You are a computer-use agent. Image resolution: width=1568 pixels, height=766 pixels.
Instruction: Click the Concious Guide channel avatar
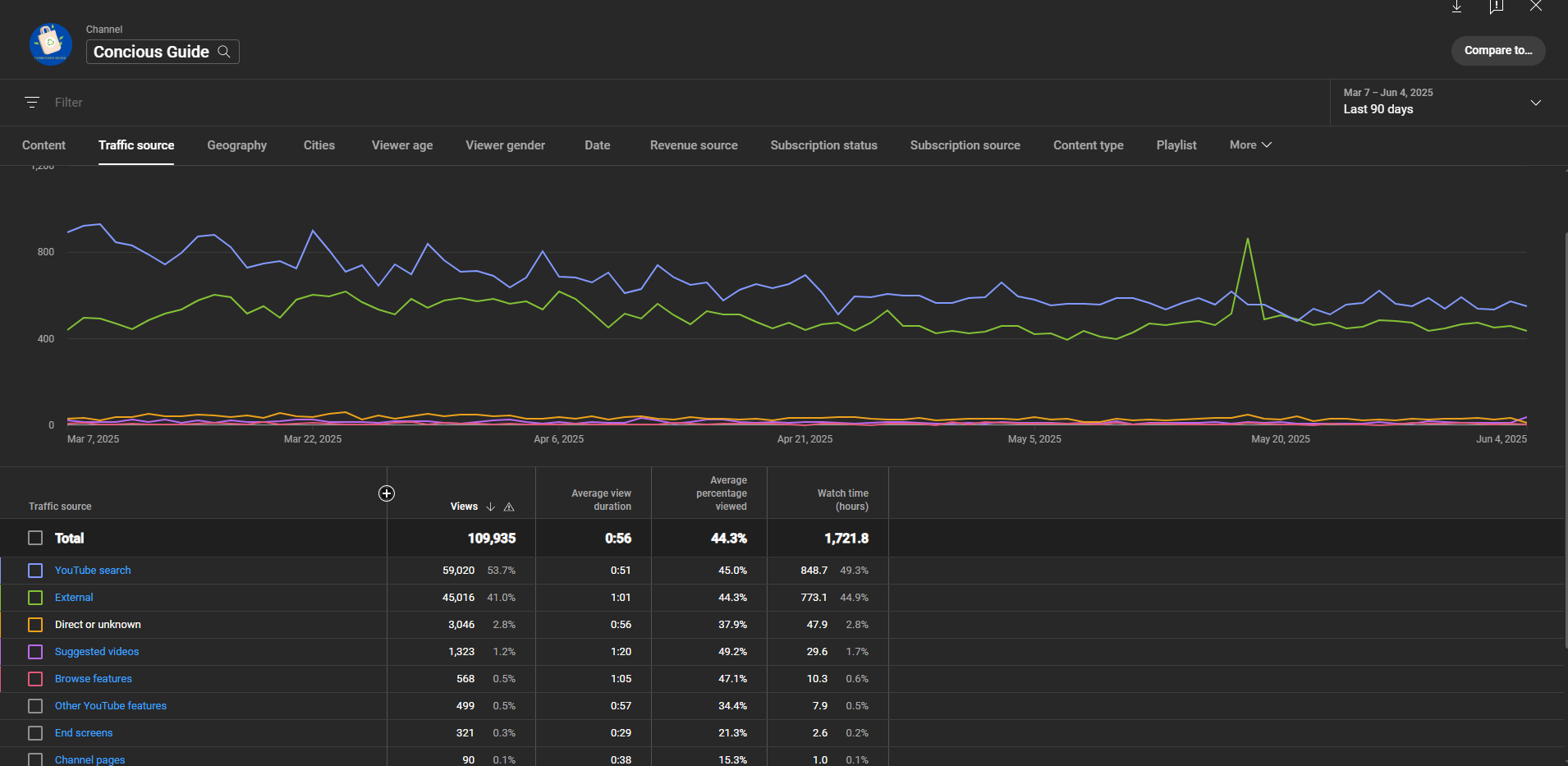point(50,44)
